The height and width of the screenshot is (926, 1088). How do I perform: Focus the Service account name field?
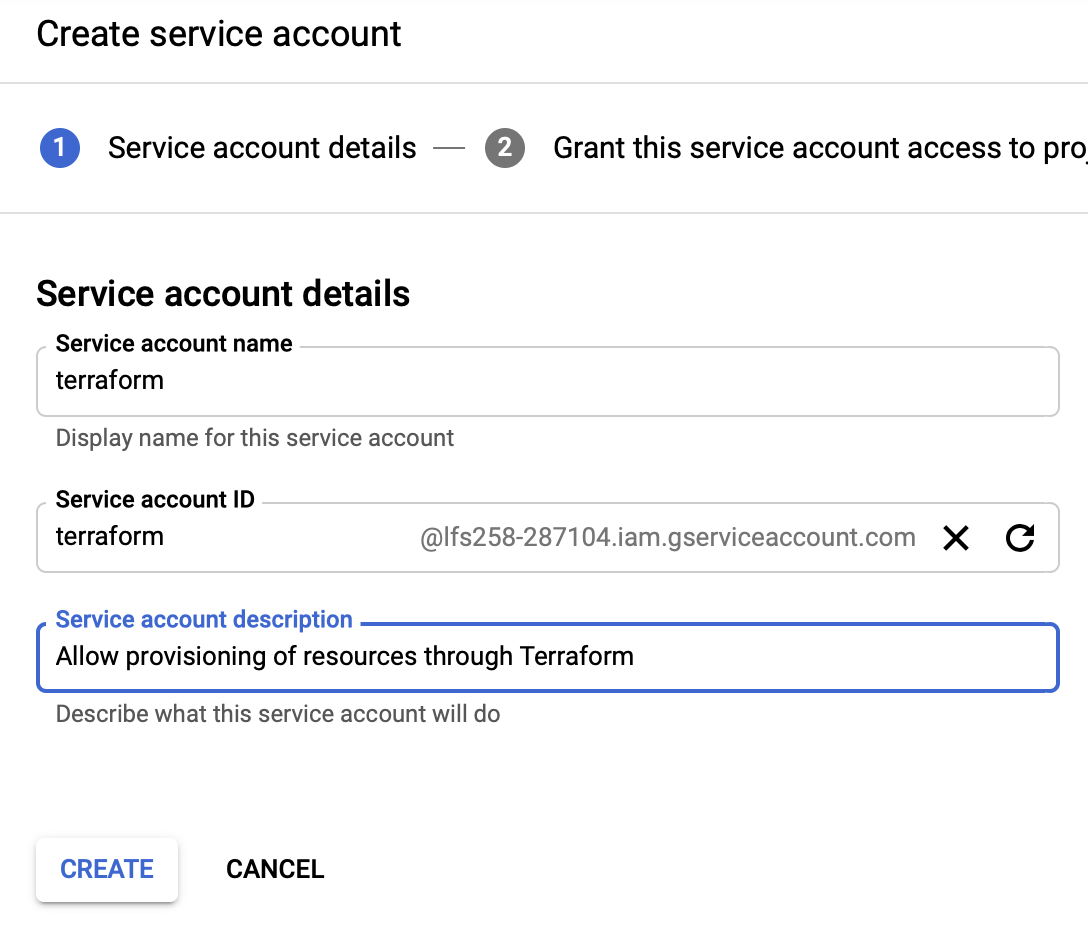(547, 381)
